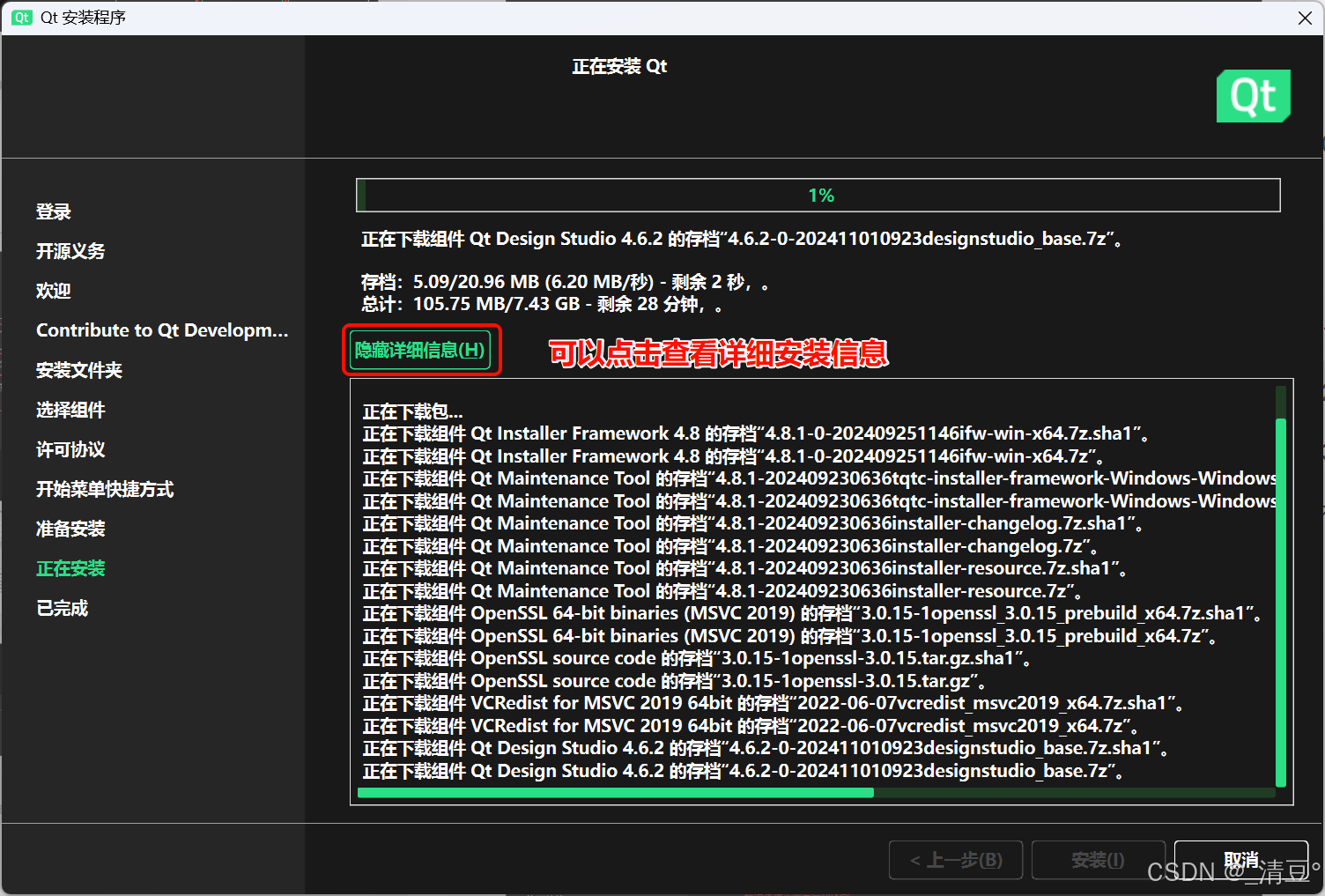Viewport: 1325px width, 896px height.
Task: Select 许可协议 step in sidebar
Action: [70, 449]
